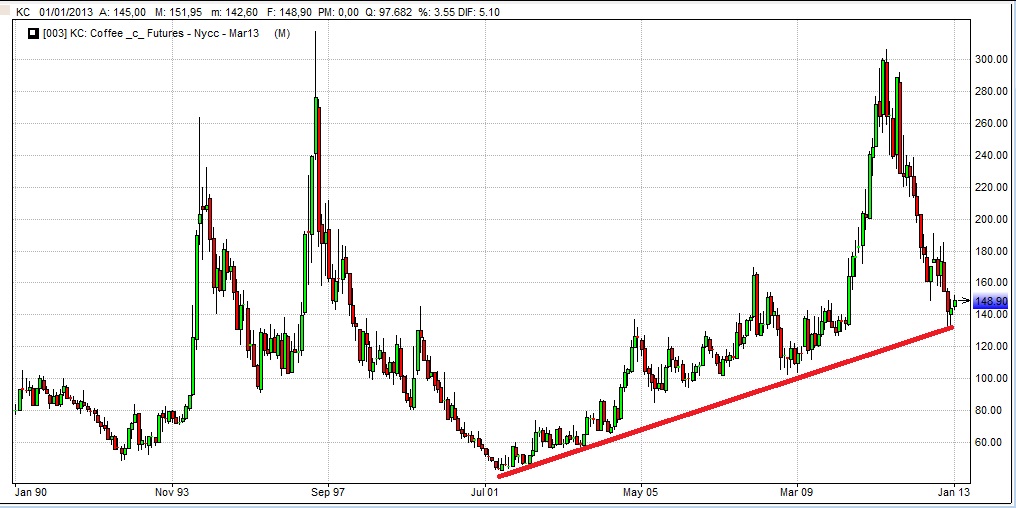1016x508 pixels.
Task: Click the square icon beside [003] KC label
Action: pyautogui.click(x=31, y=34)
